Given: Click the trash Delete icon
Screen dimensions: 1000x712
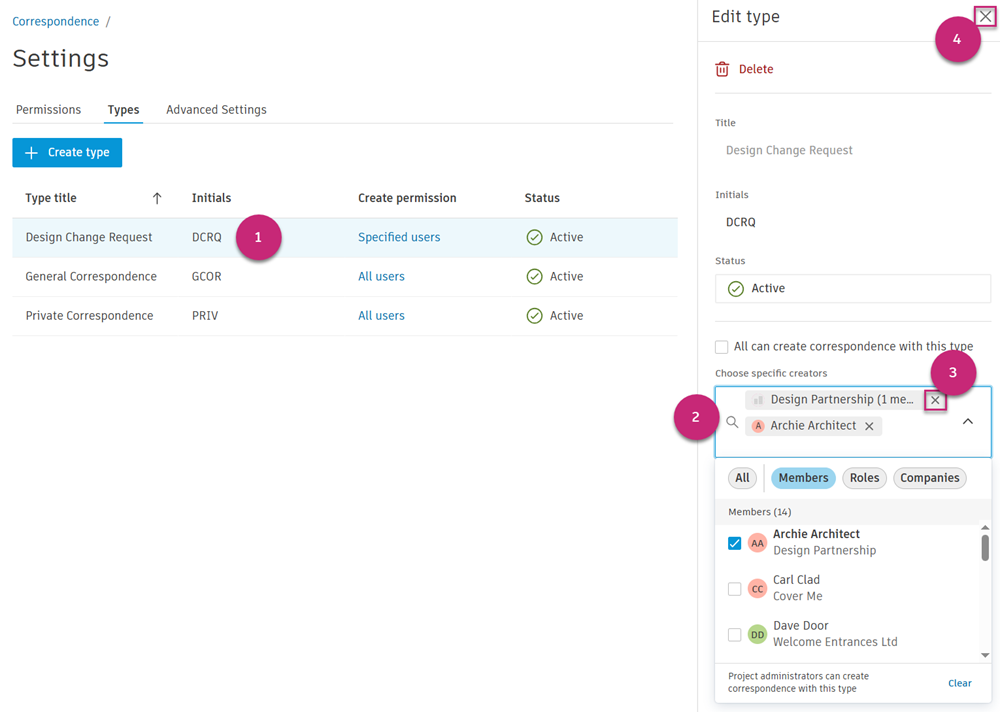Looking at the screenshot, I should (722, 69).
